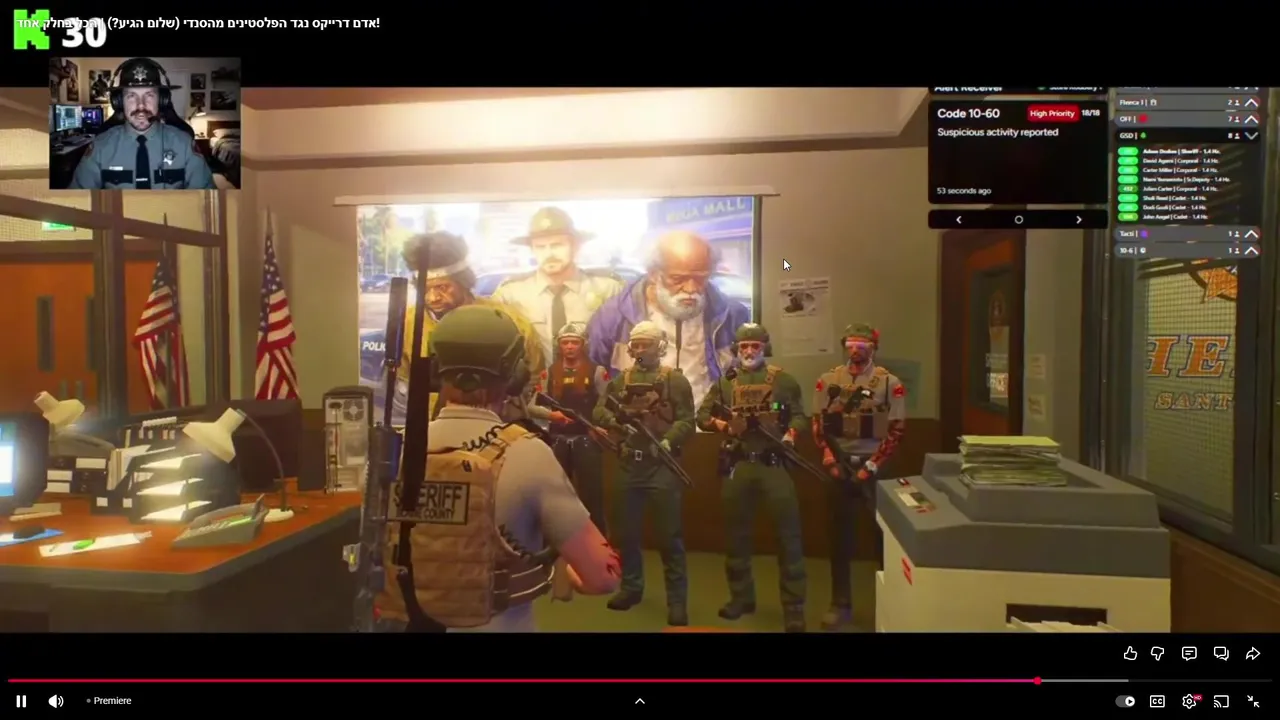1280x720 pixels.
Task: Click the High Priority red badge
Action: pyautogui.click(x=1051, y=113)
